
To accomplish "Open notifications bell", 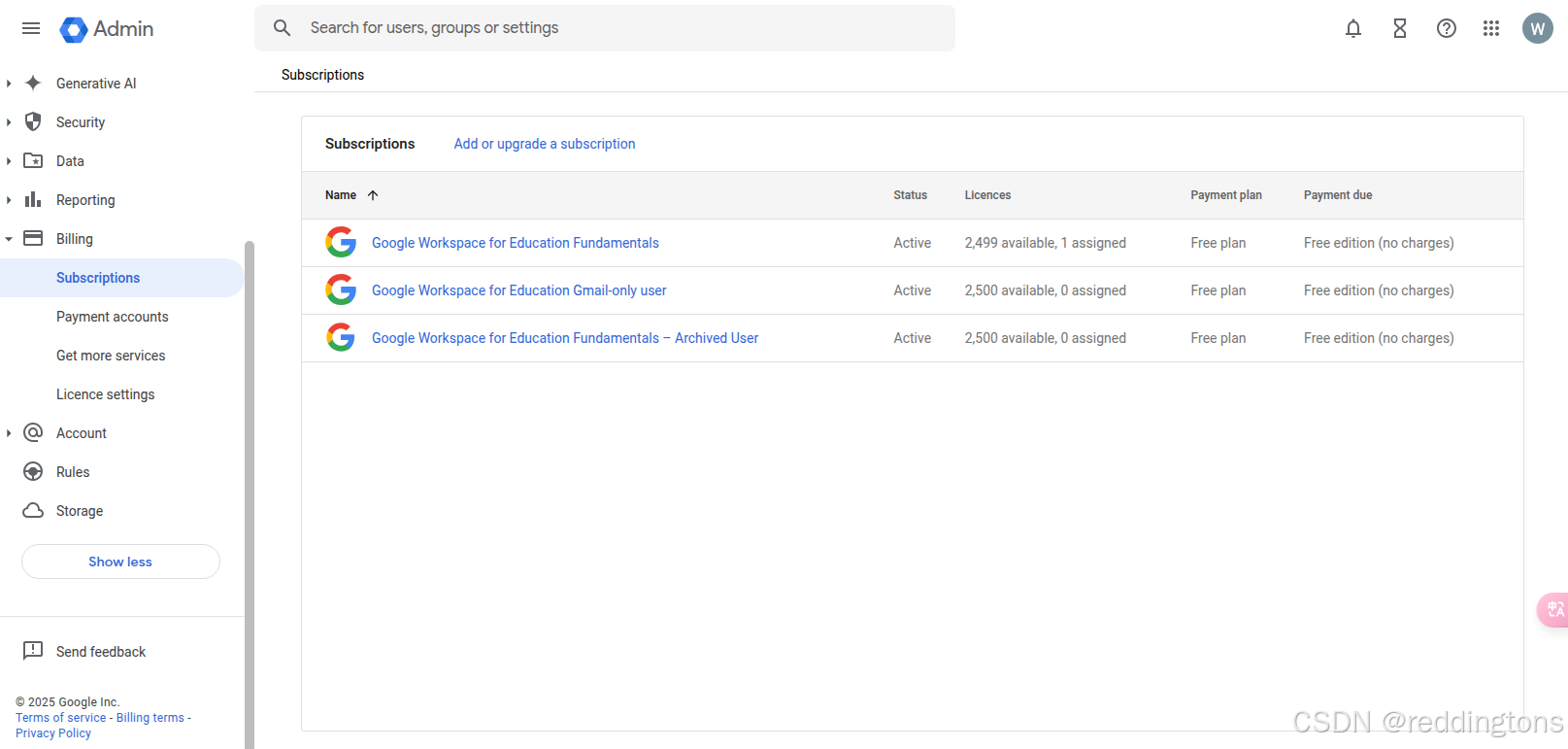I will [1353, 29].
